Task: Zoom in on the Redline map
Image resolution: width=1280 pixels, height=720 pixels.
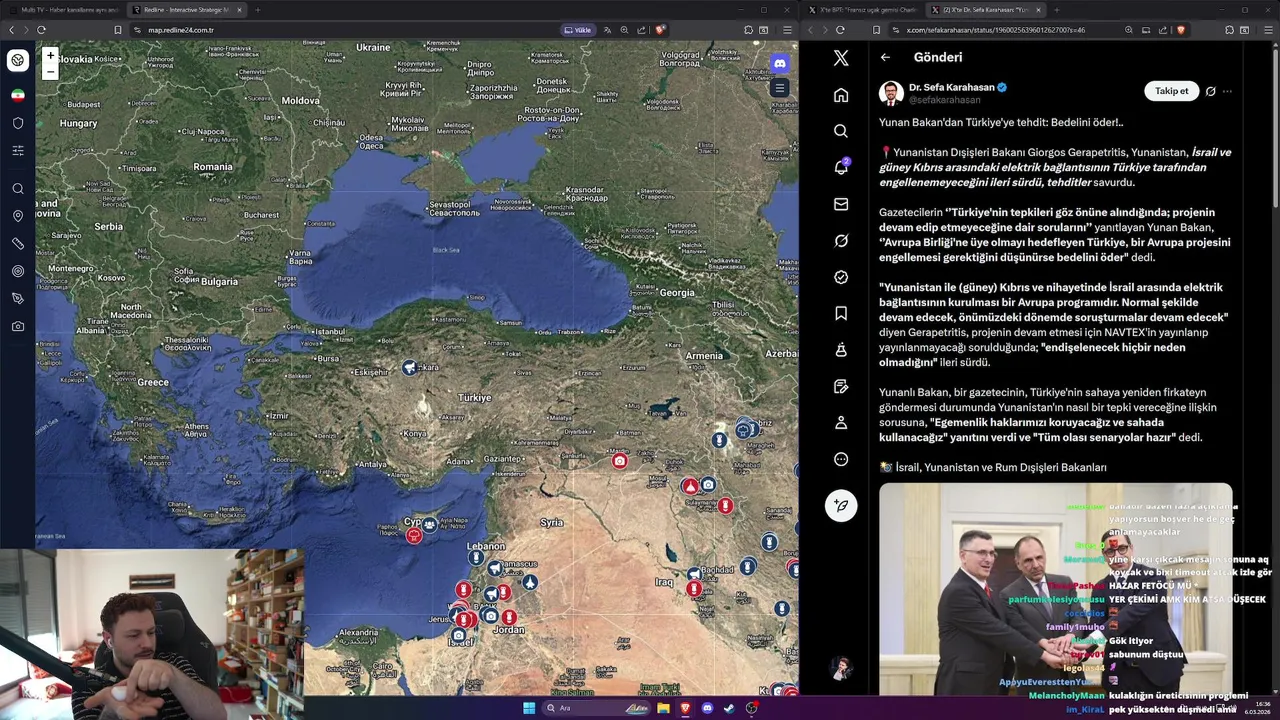Action: [50, 56]
